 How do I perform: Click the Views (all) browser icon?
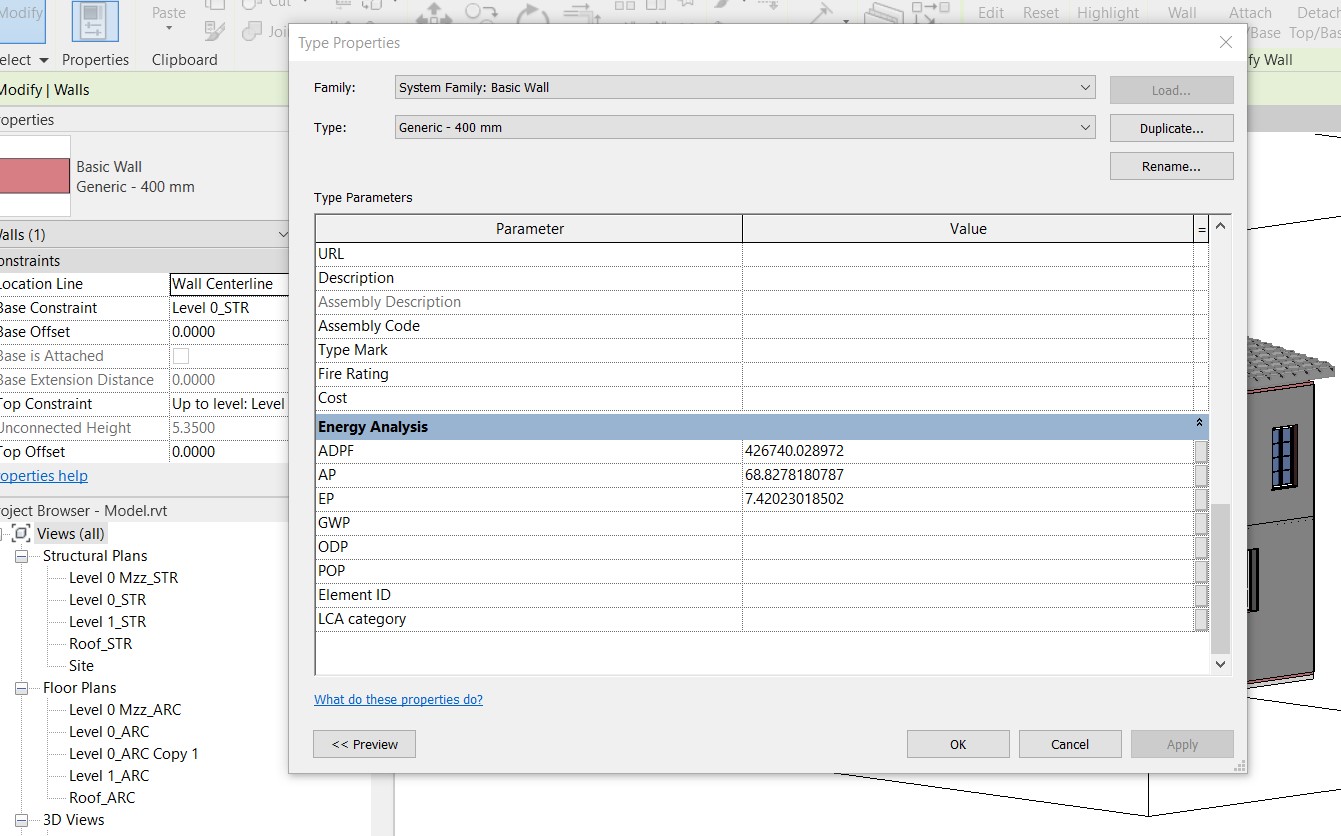click(21, 533)
